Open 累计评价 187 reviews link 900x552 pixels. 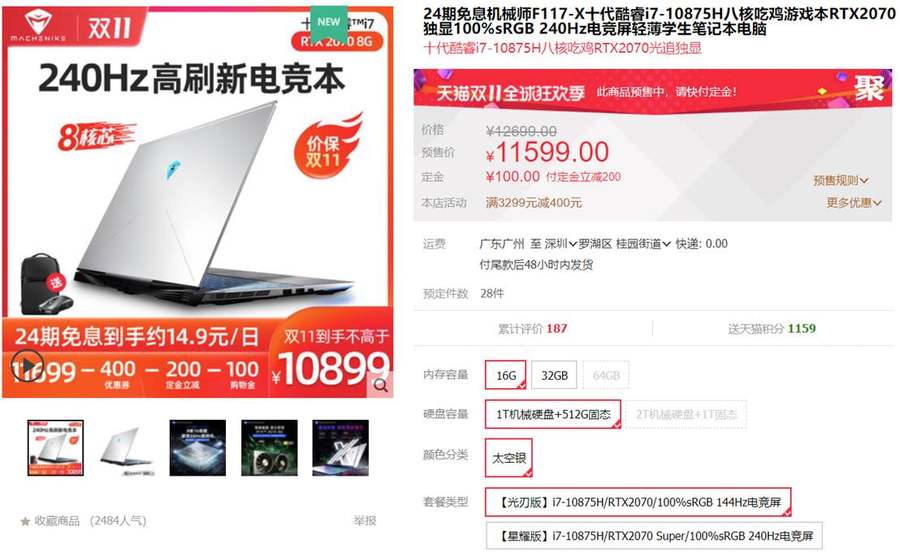pyautogui.click(x=532, y=329)
